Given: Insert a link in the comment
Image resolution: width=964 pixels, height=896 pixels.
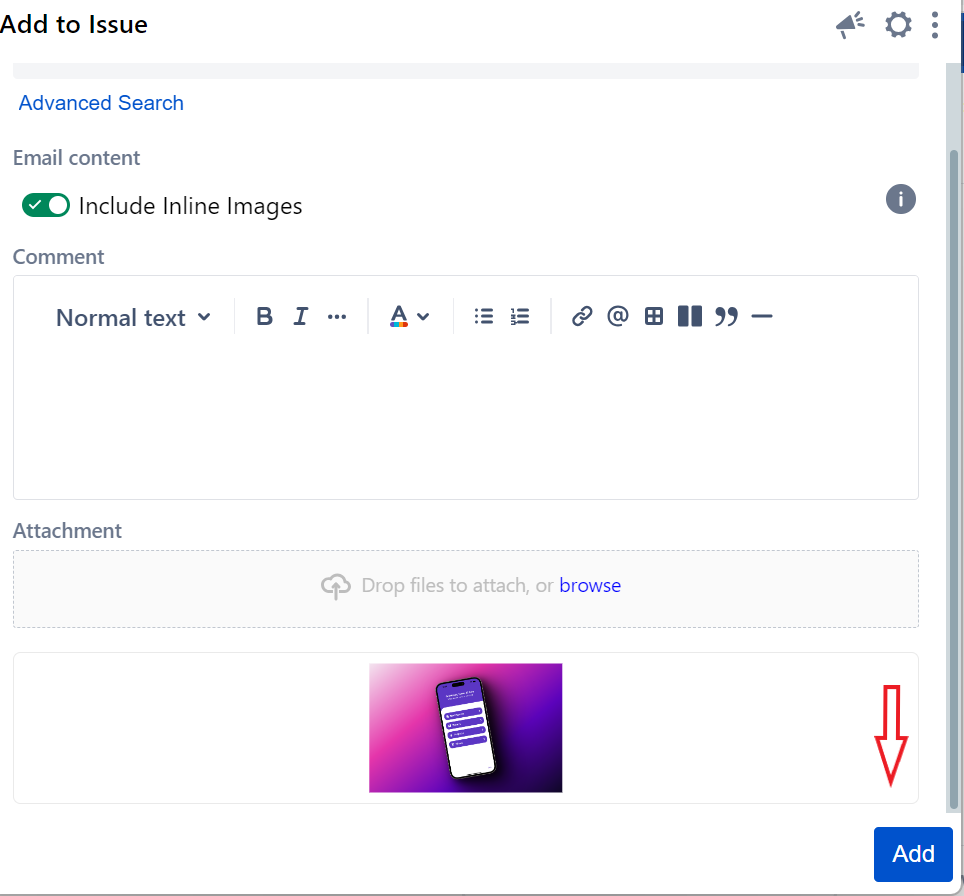Looking at the screenshot, I should pyautogui.click(x=582, y=317).
